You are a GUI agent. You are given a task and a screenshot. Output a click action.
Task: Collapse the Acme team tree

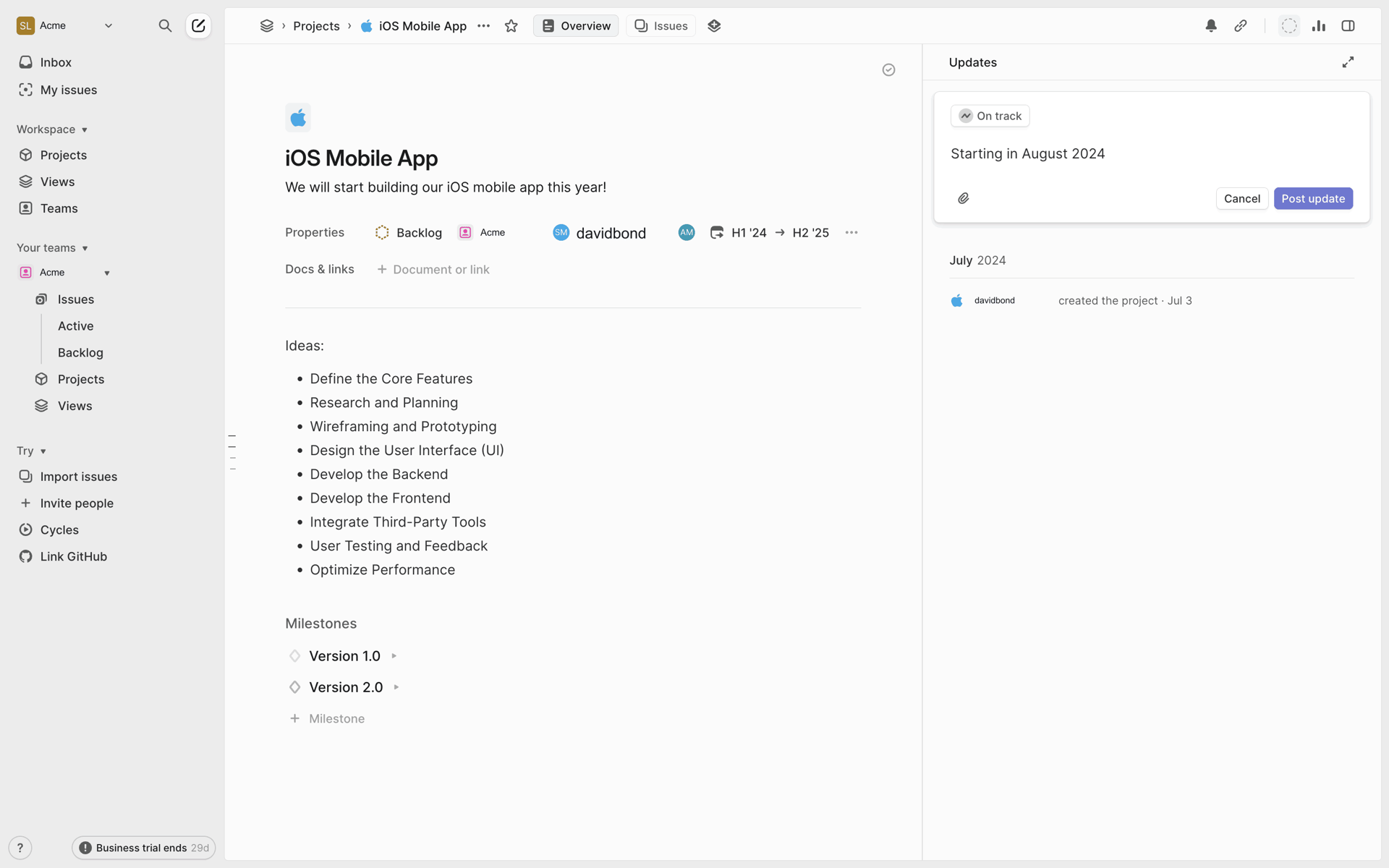107,273
